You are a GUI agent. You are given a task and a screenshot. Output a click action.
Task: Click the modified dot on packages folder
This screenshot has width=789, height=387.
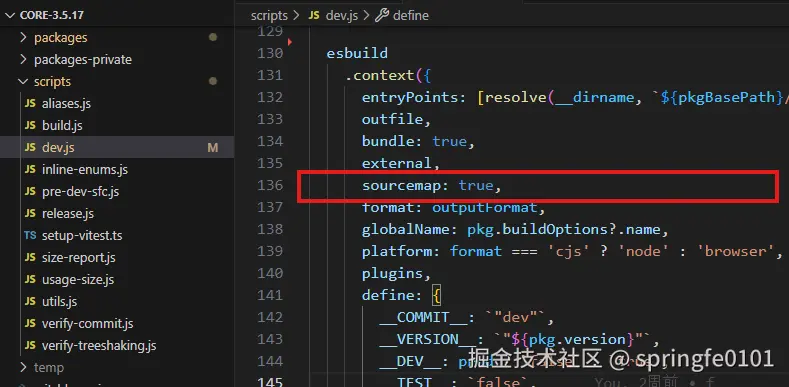pyautogui.click(x=213, y=37)
